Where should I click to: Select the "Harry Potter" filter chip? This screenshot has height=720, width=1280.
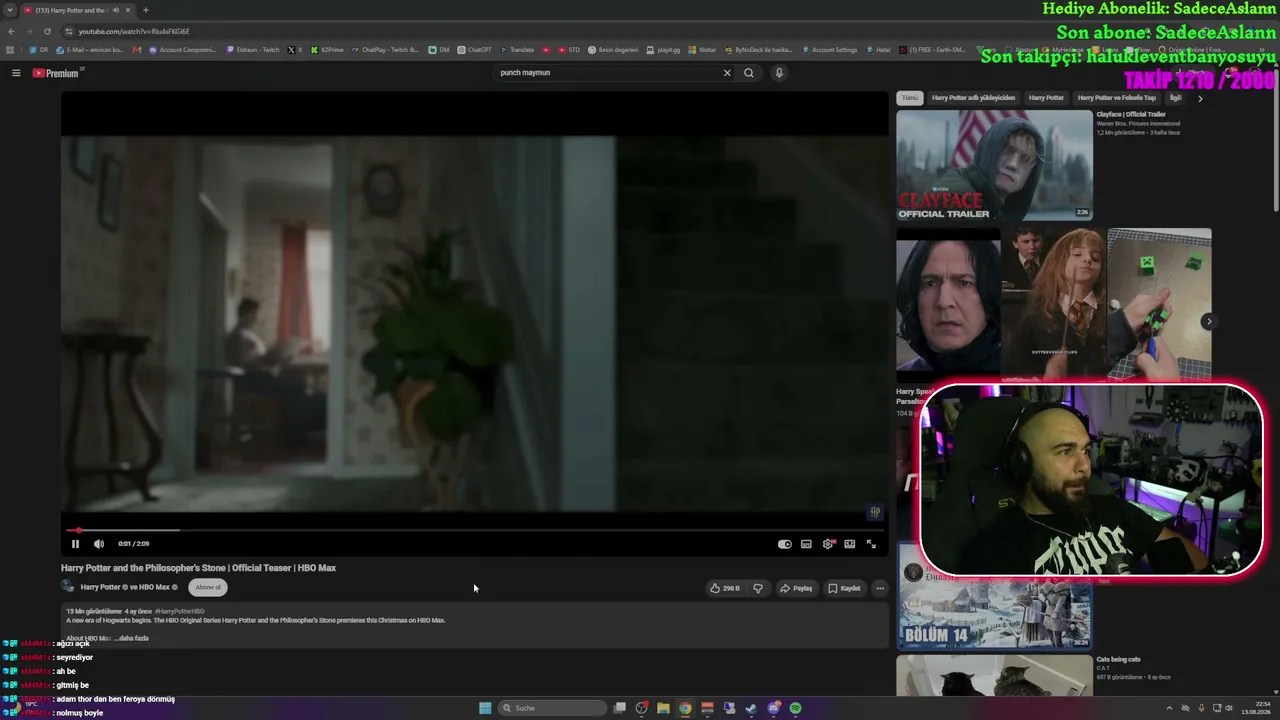pyautogui.click(x=1046, y=98)
